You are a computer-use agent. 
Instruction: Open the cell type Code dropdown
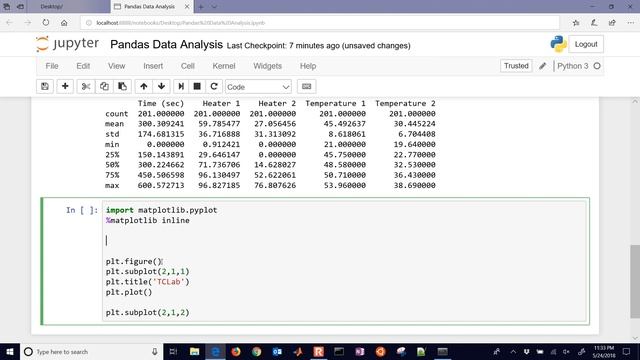click(258, 87)
